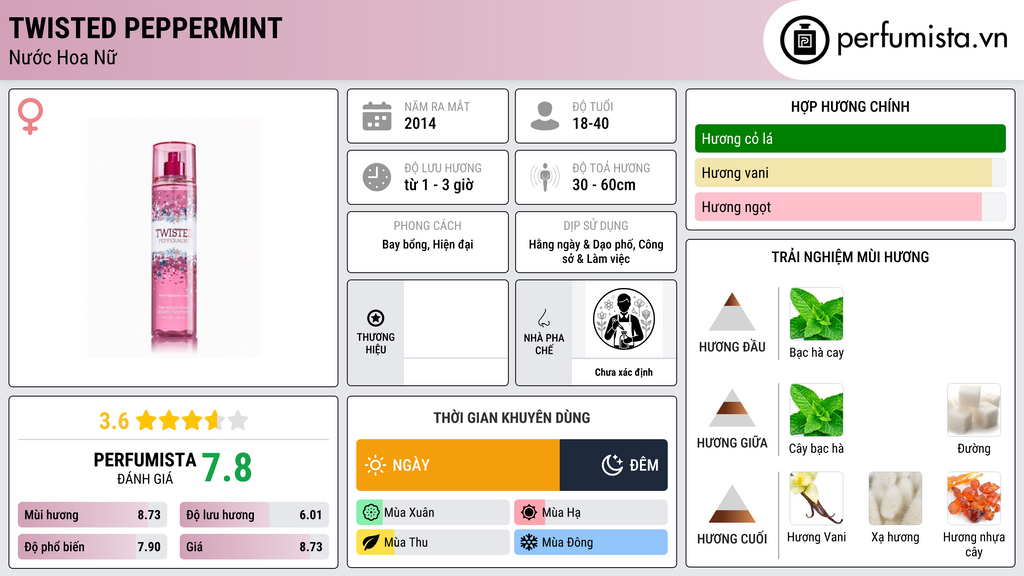Click the Hương vani yellow accord bar
Viewport: 1024px width, 576px height.
(x=850, y=172)
